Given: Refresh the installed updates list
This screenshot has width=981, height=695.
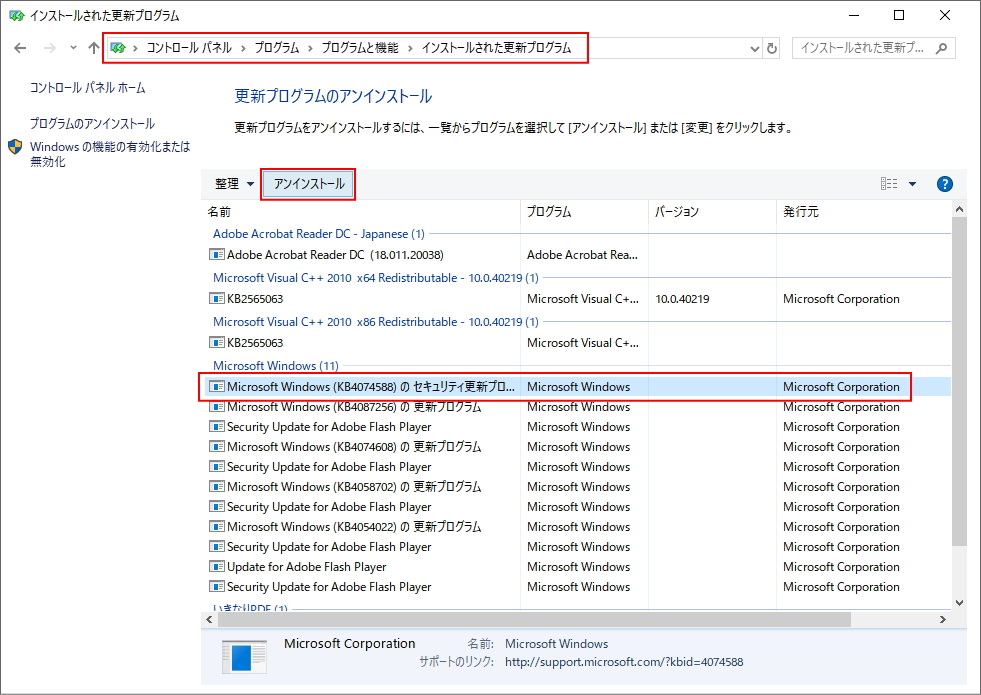Looking at the screenshot, I should (x=772, y=48).
